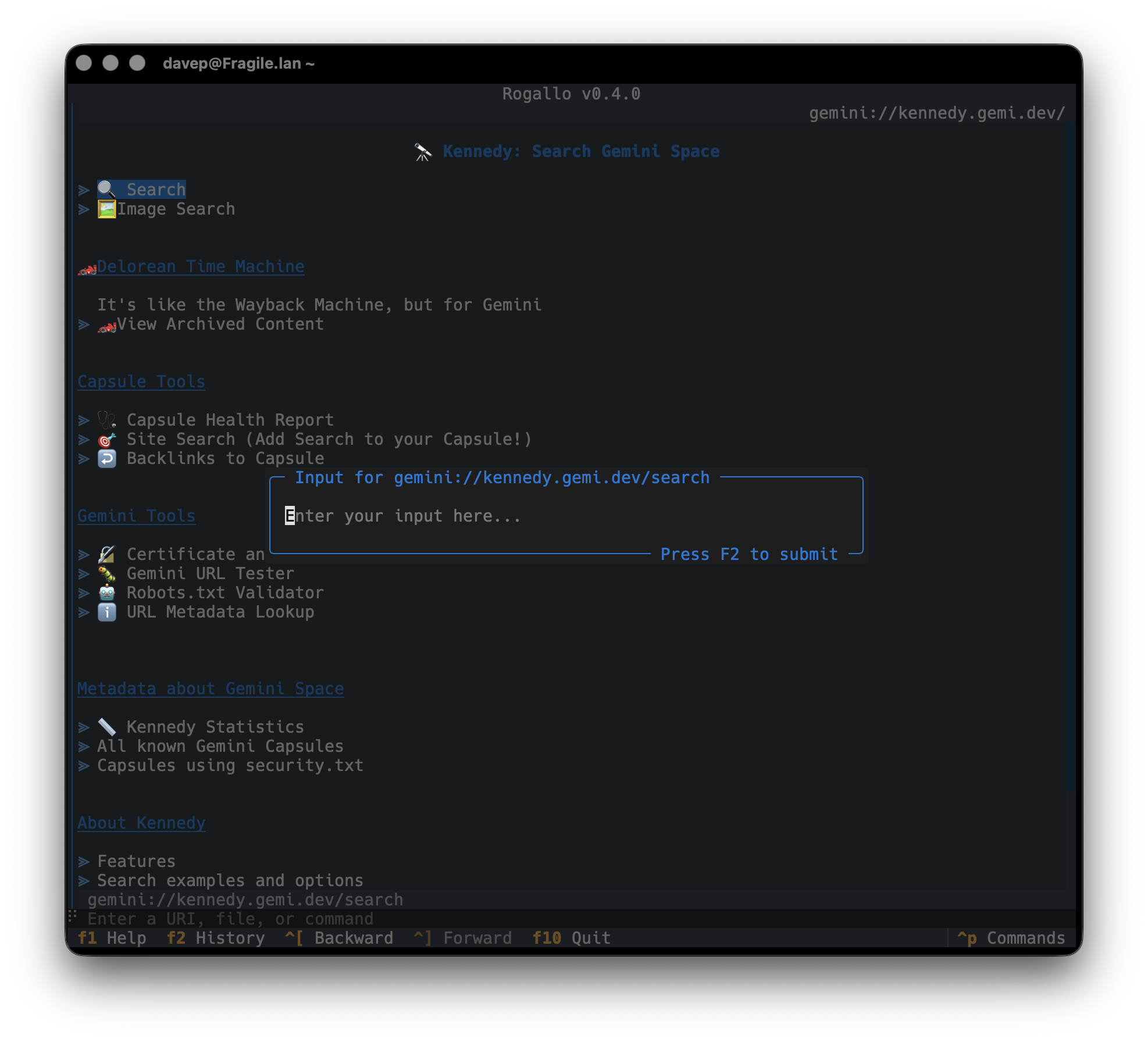The image size is (1148, 1042).
Task: Click the Delorean Time Machine heading
Action: [201, 266]
